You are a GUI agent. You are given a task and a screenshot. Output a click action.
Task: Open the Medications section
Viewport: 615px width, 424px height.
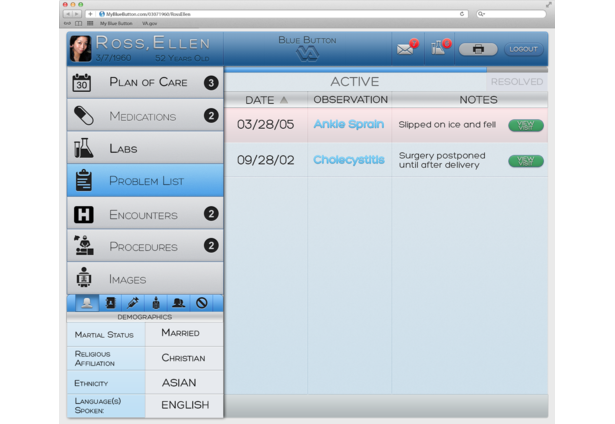point(145,115)
